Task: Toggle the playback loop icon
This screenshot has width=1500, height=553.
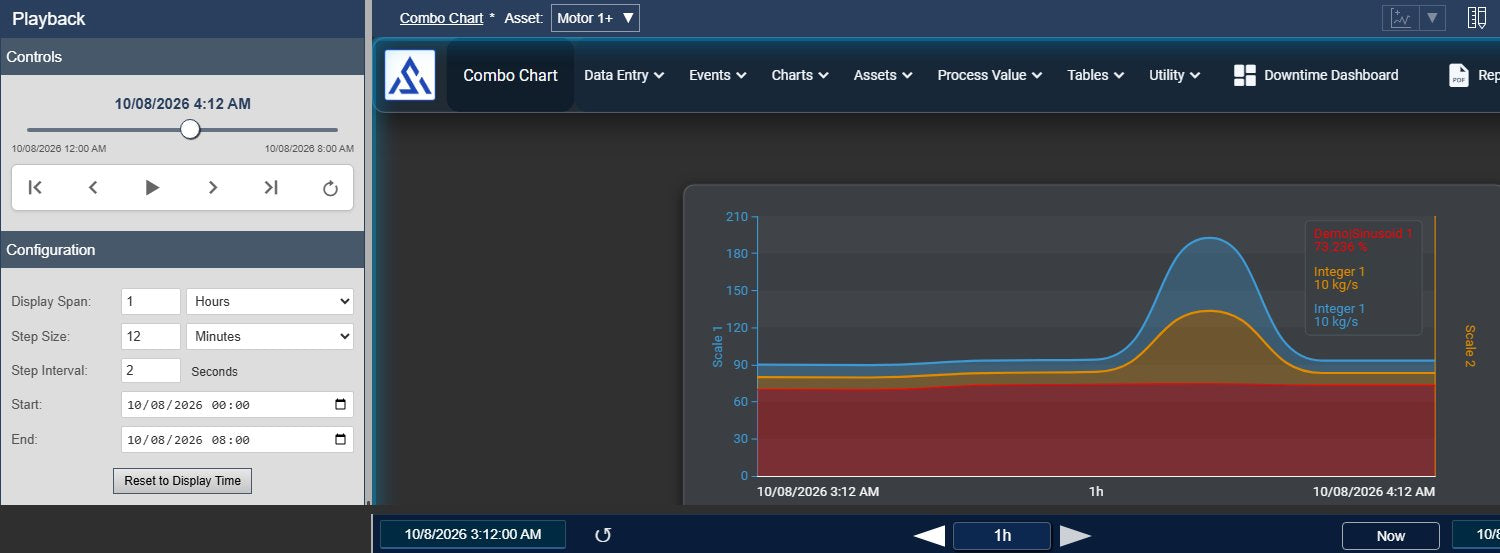Action: tap(330, 188)
